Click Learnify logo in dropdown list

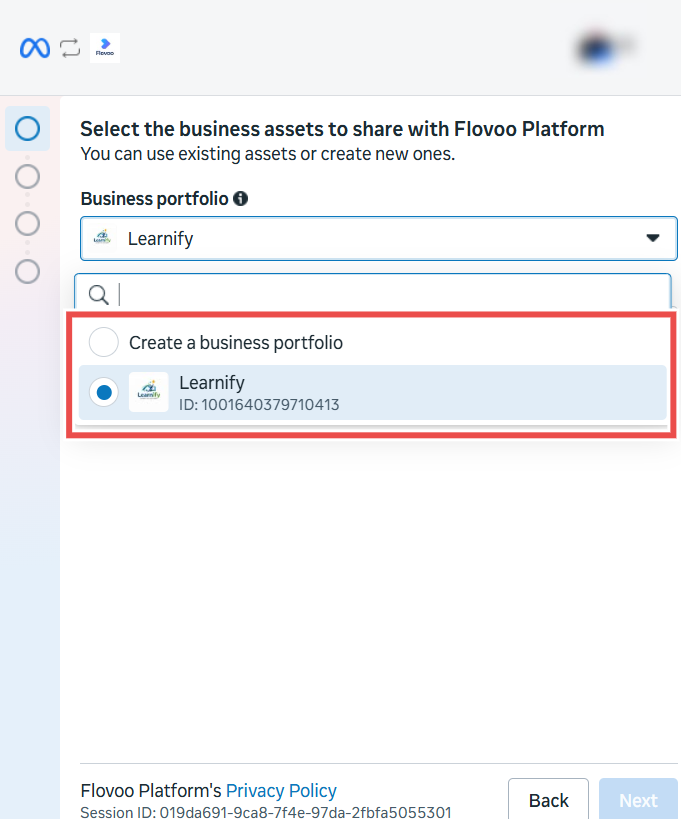coord(149,392)
